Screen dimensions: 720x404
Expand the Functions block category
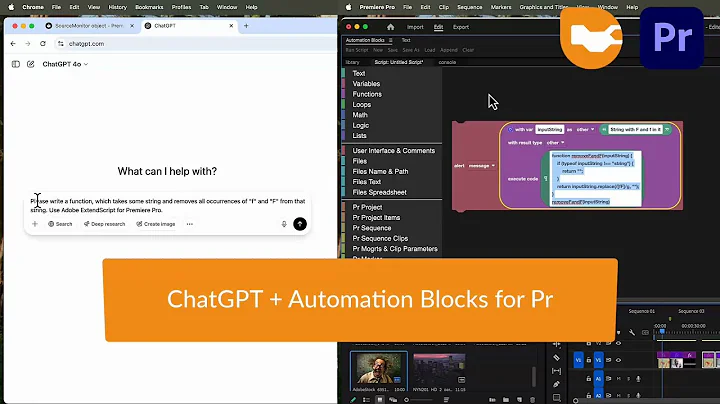[367, 94]
